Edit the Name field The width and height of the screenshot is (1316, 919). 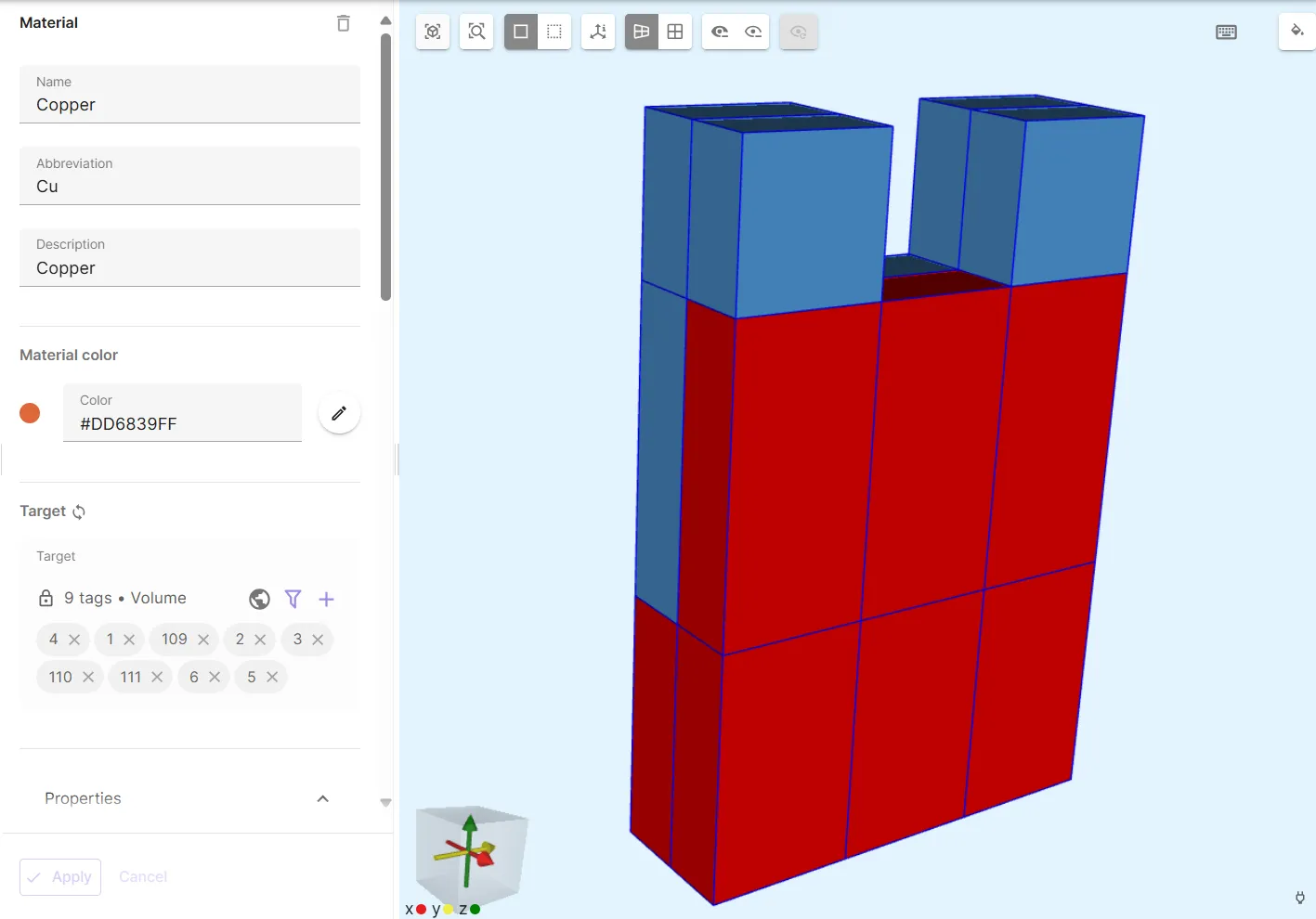(x=189, y=95)
